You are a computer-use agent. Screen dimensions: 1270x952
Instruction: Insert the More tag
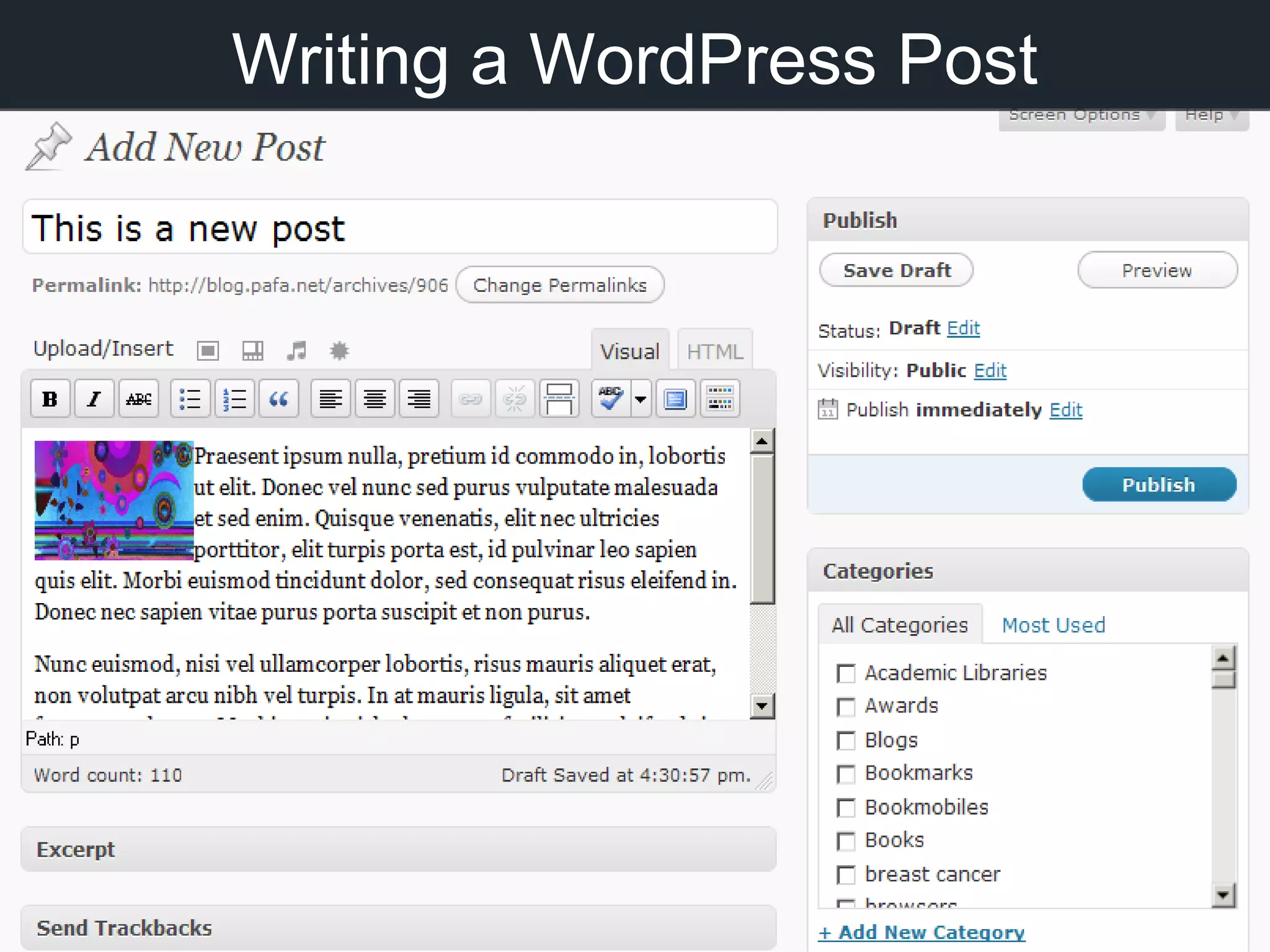click(559, 399)
